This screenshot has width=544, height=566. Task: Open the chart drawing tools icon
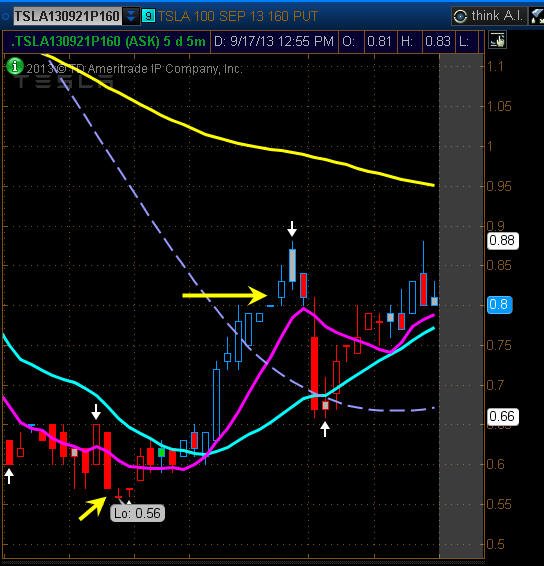(x=497, y=40)
